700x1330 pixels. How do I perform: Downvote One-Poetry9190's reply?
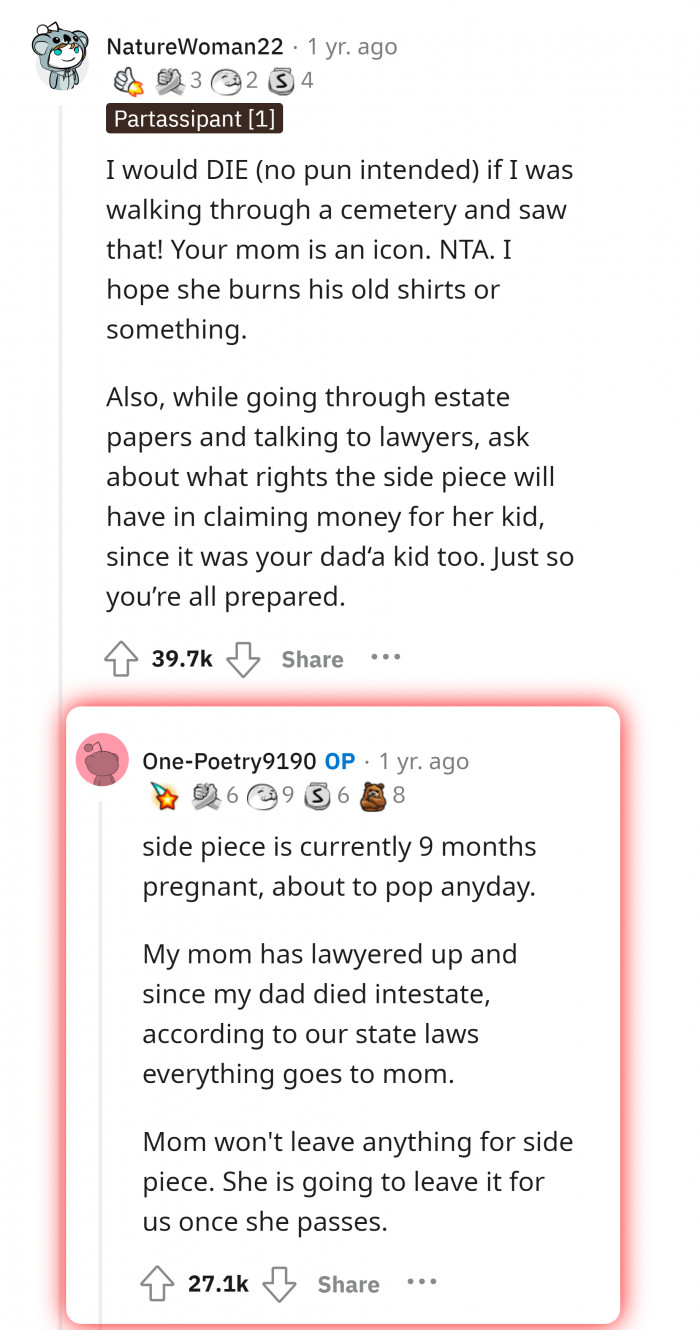(279, 1284)
